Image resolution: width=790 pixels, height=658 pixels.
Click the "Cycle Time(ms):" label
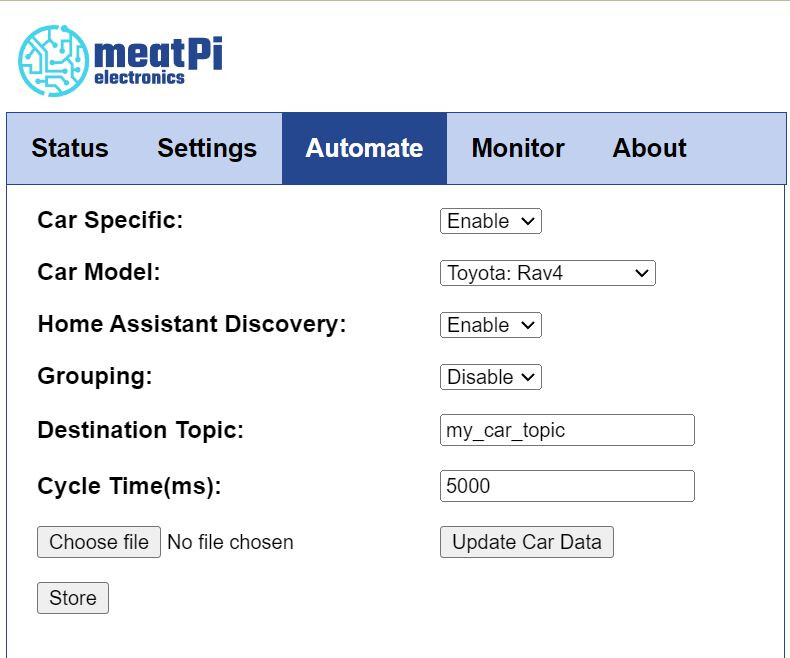coord(129,486)
